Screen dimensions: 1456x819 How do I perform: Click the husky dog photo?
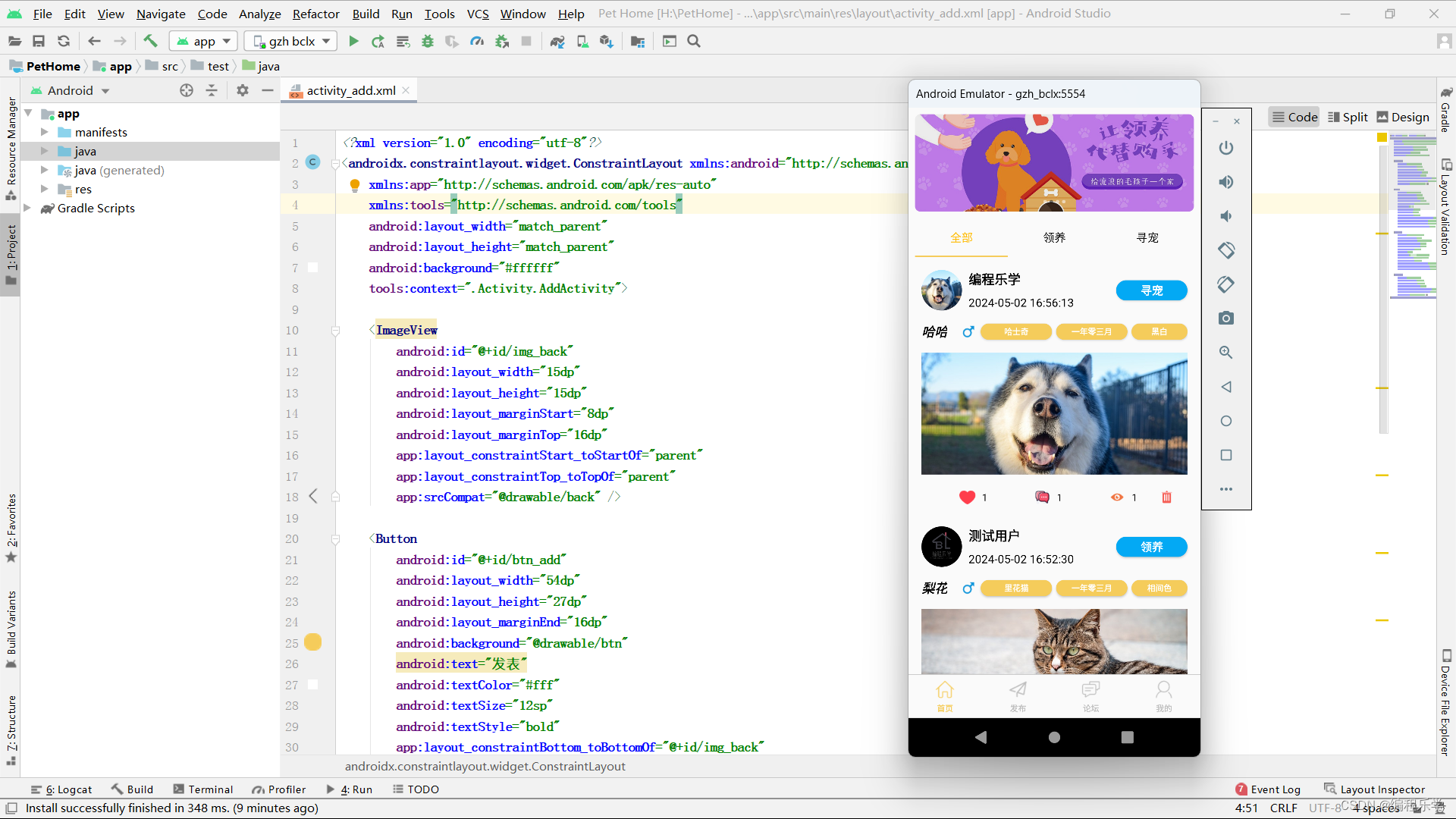click(x=1054, y=413)
